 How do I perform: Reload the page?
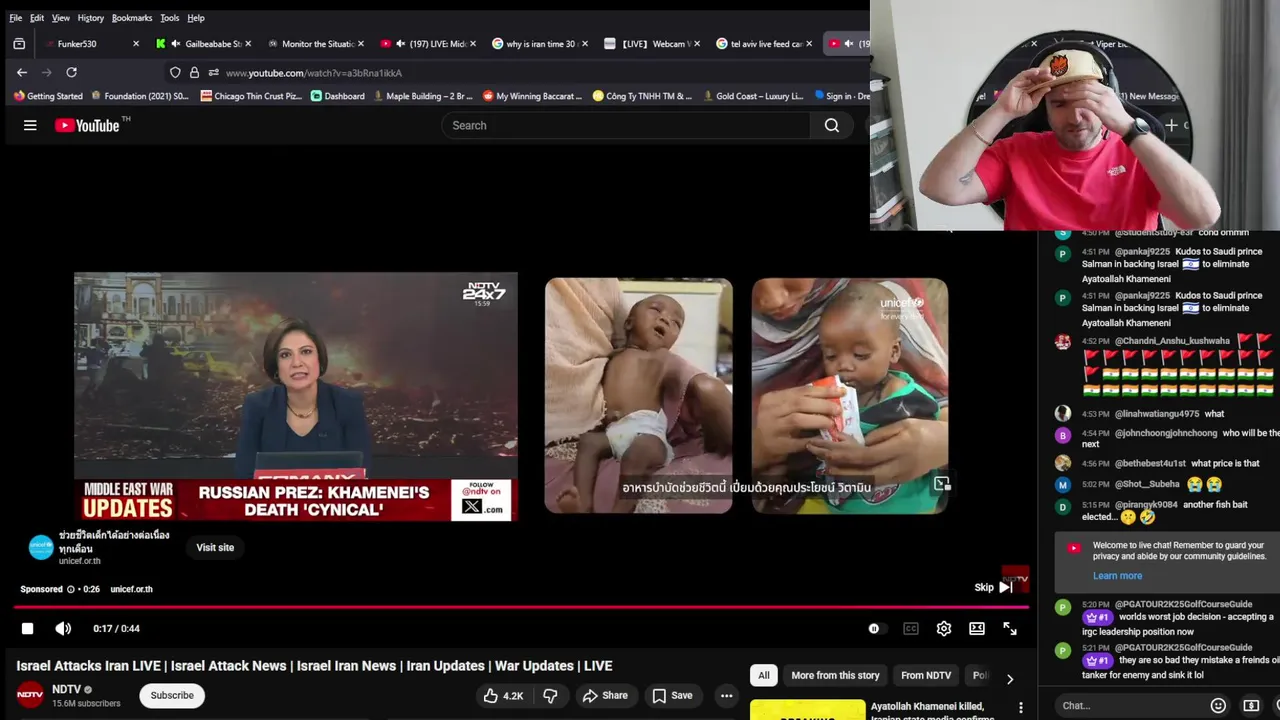71,72
